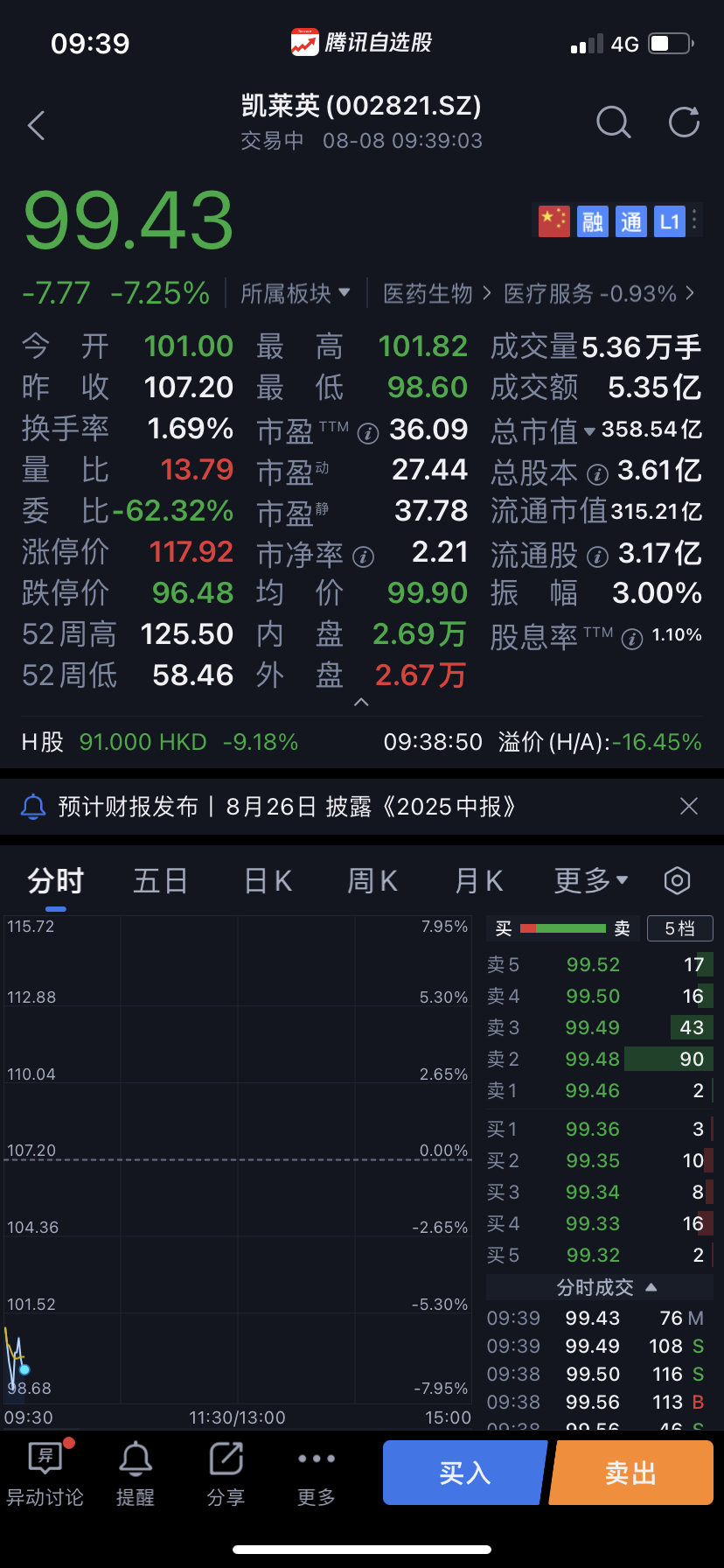This screenshot has width=724, height=1568.
Task: Tap the orange 卖出 sell button
Action: tap(631, 1473)
